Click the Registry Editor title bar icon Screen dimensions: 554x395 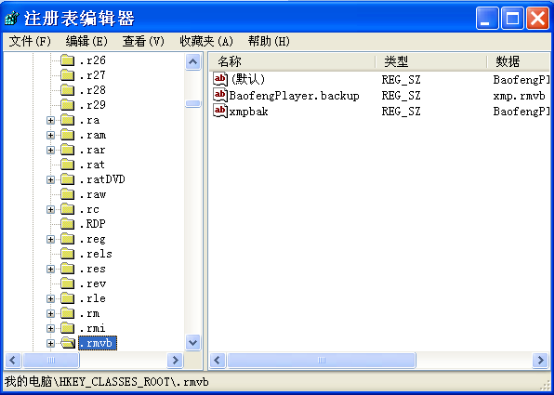(12, 18)
